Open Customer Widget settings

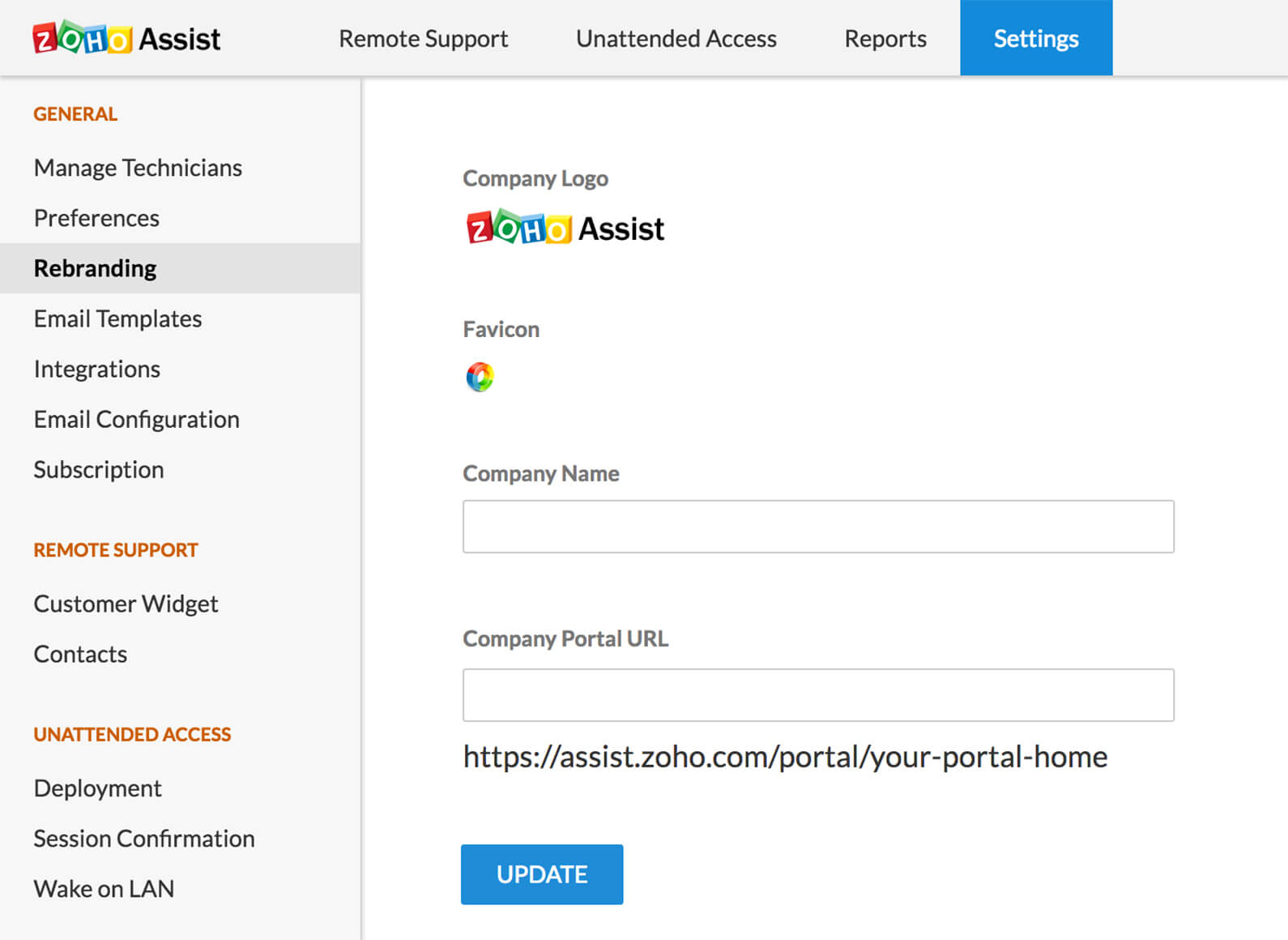pyautogui.click(x=126, y=603)
